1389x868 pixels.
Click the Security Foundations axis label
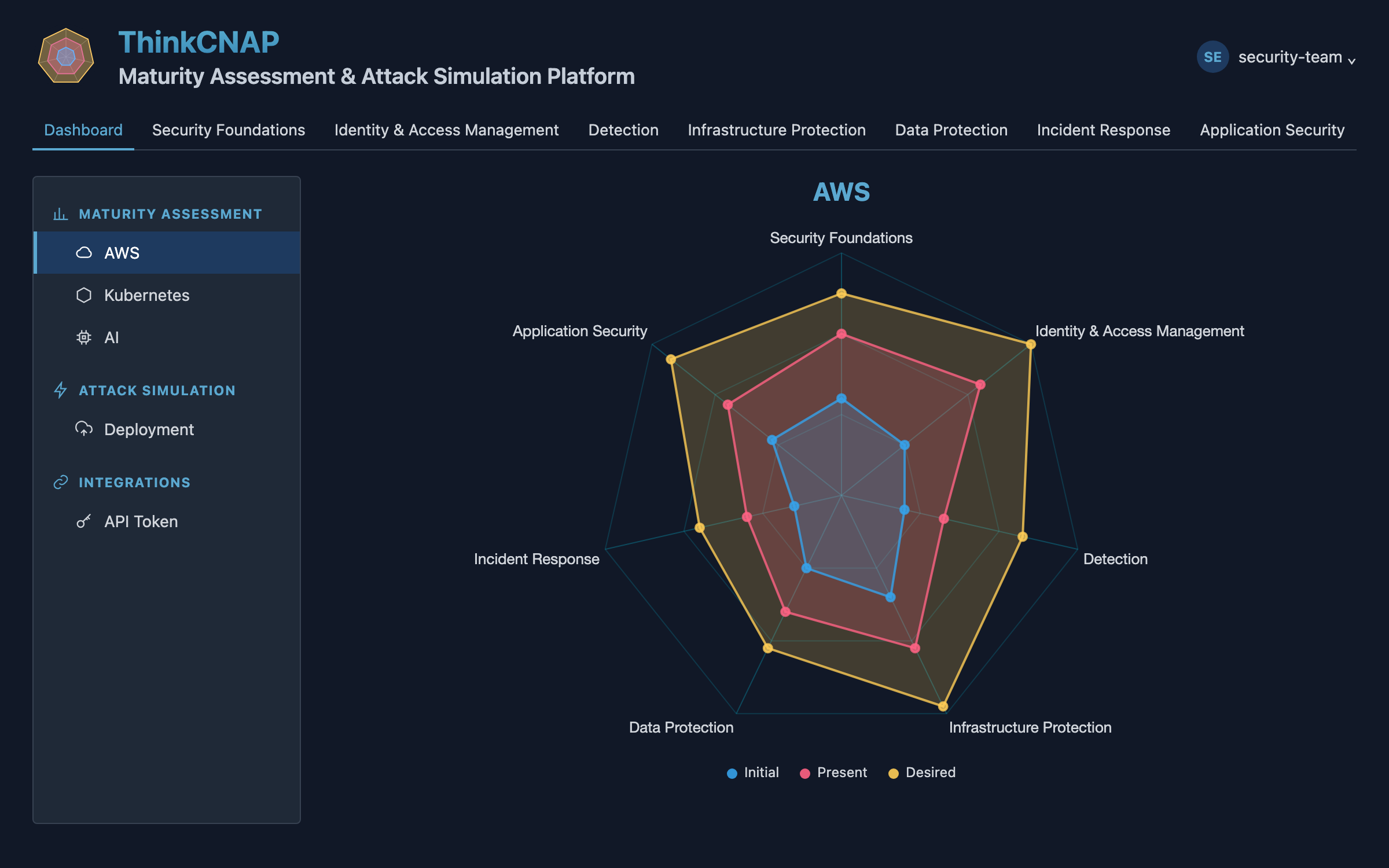841,238
